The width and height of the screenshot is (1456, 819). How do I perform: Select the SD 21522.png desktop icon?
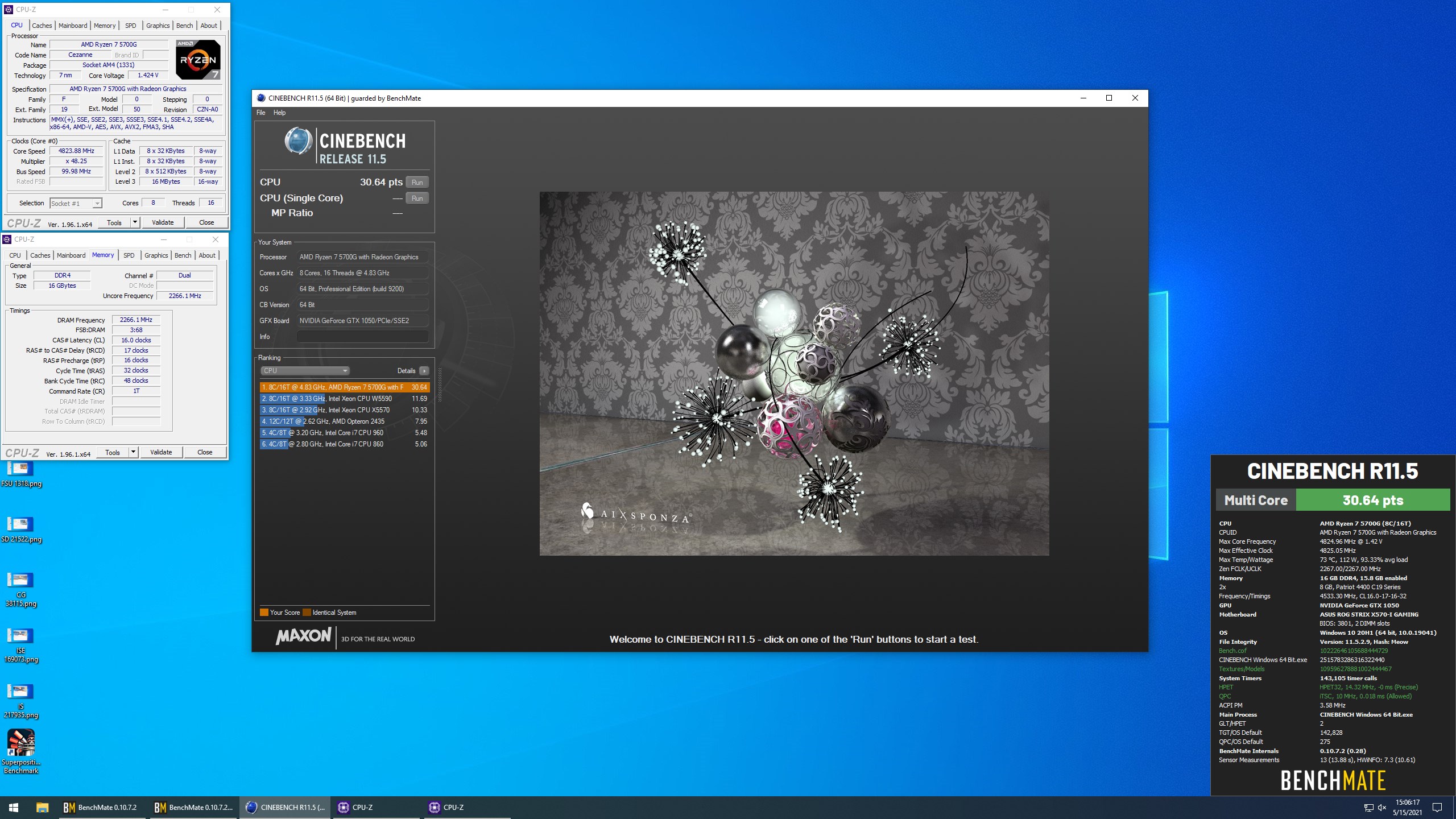click(x=20, y=530)
